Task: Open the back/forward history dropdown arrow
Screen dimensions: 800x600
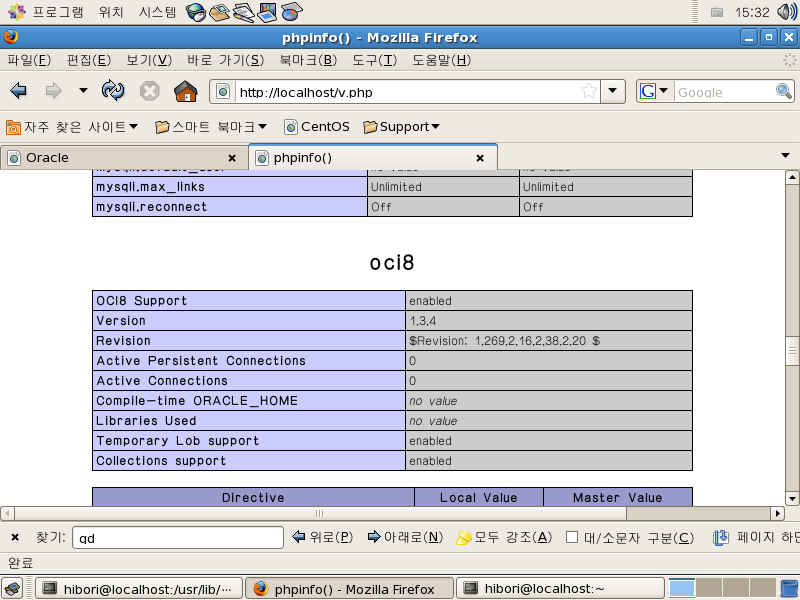Action: click(x=83, y=91)
